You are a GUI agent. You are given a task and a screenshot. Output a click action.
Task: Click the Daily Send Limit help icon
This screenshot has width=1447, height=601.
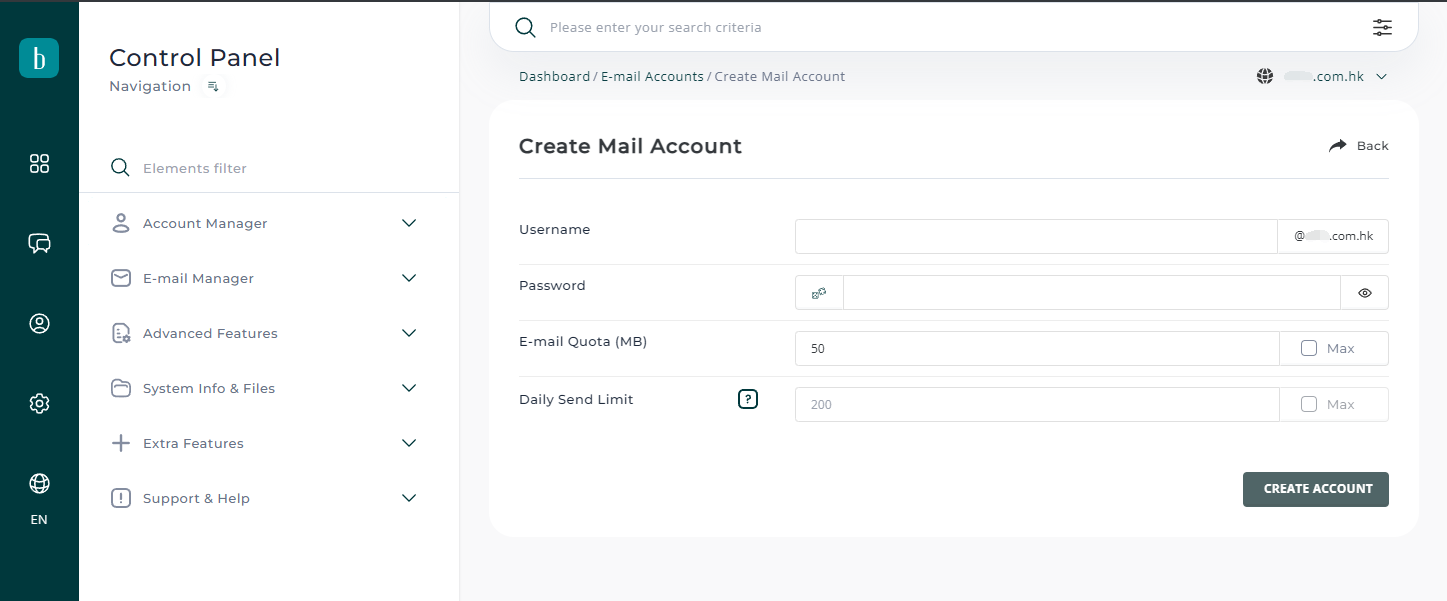[x=748, y=399]
